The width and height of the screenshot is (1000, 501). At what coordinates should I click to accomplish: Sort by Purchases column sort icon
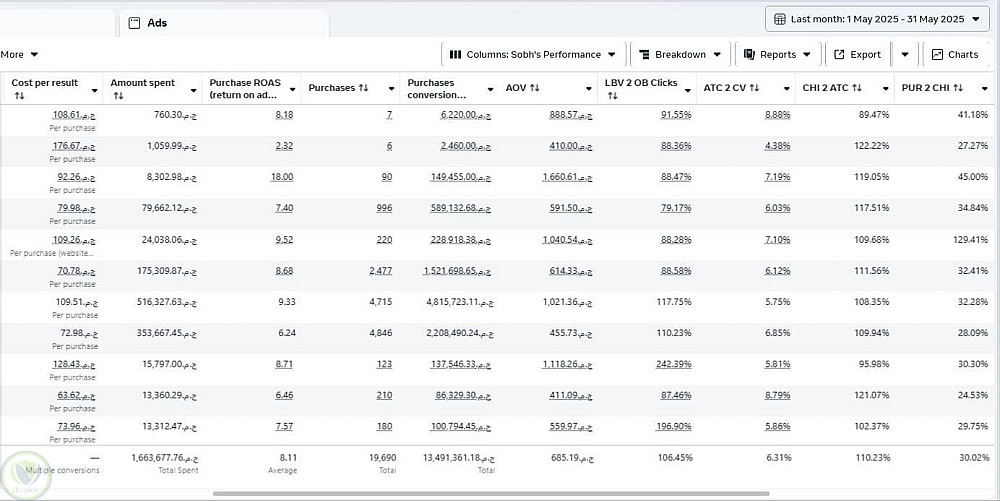(x=363, y=88)
